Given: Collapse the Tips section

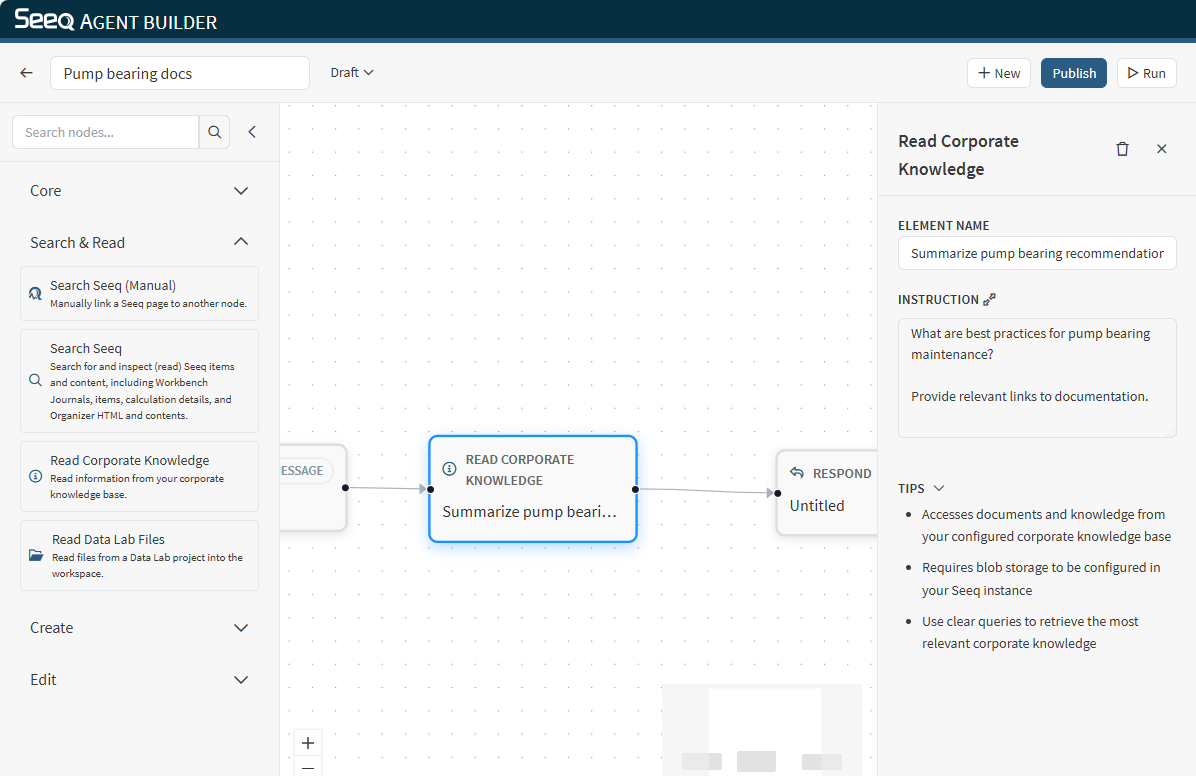Looking at the screenshot, I should [938, 488].
